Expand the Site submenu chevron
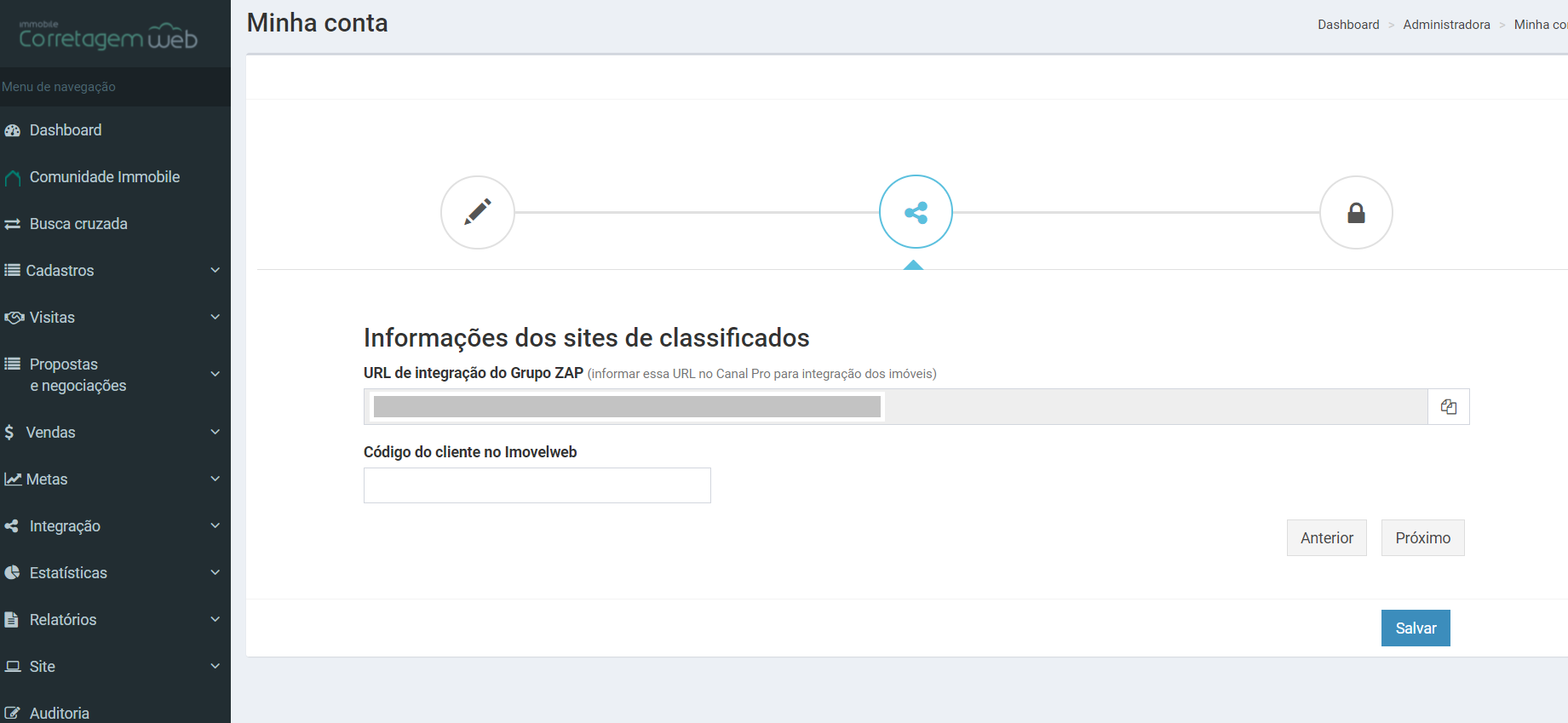Screen dimensions: 1568x723 pos(215,666)
